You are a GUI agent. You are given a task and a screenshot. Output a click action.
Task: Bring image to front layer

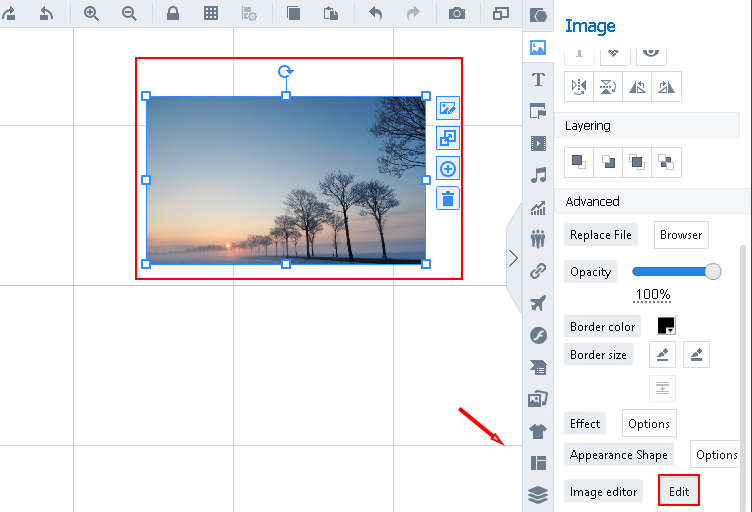pos(579,163)
